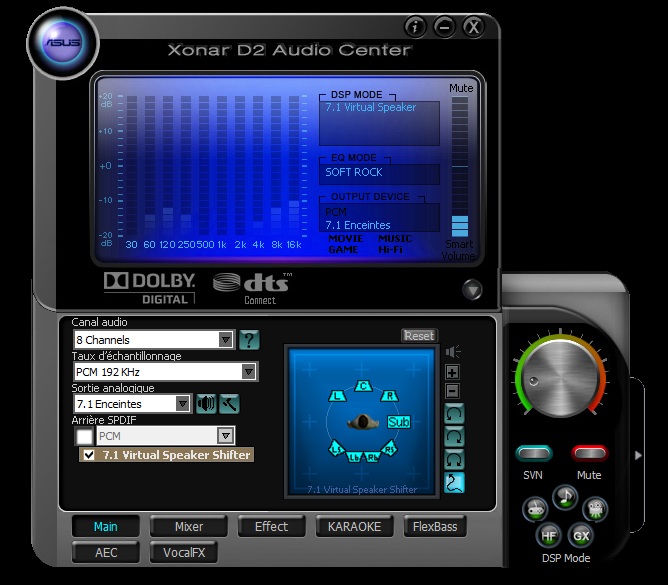Open the information (i) button

pyautogui.click(x=415, y=27)
